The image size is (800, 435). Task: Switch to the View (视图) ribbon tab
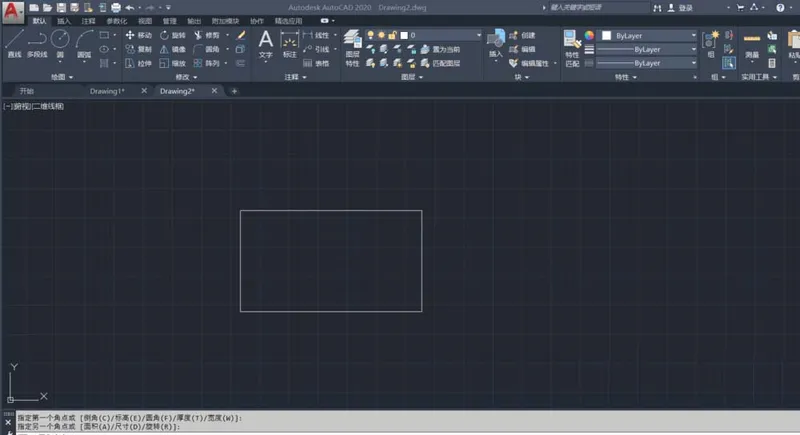[145, 21]
